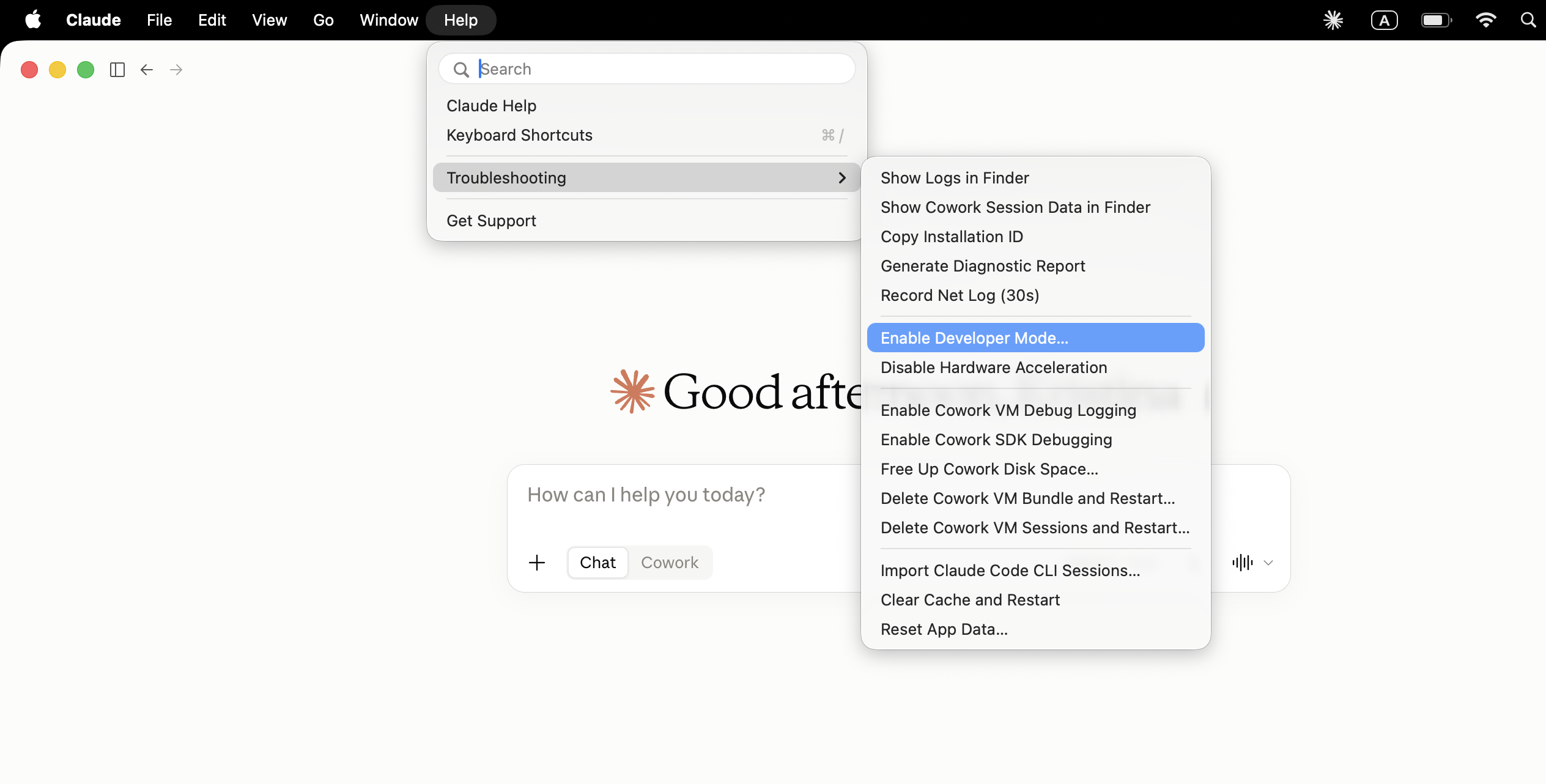The height and width of the screenshot is (784, 1546).
Task: Choose Show Cowork Session Data in Finder
Action: (x=1035, y=207)
